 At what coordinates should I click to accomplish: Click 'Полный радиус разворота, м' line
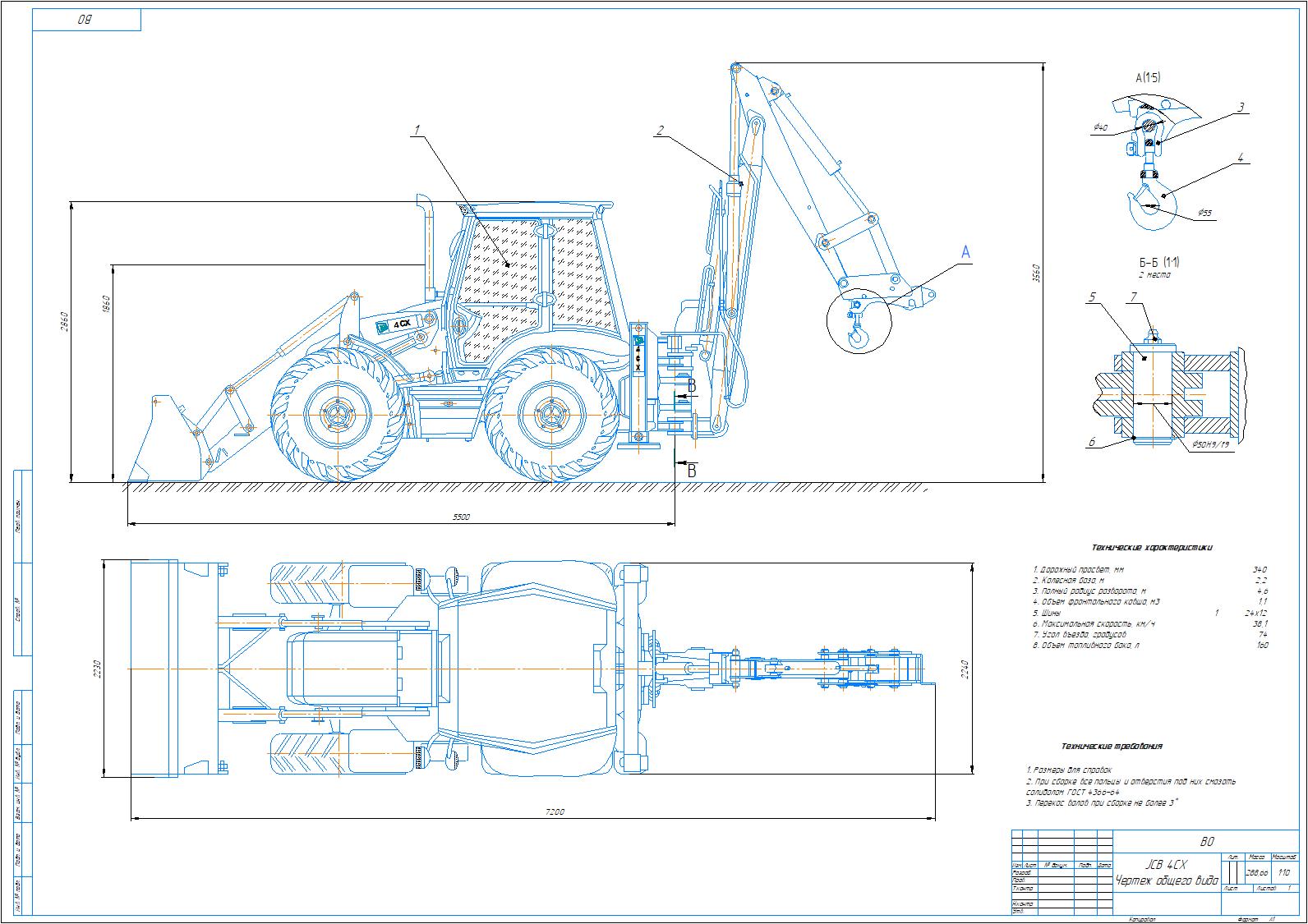(x=1089, y=591)
